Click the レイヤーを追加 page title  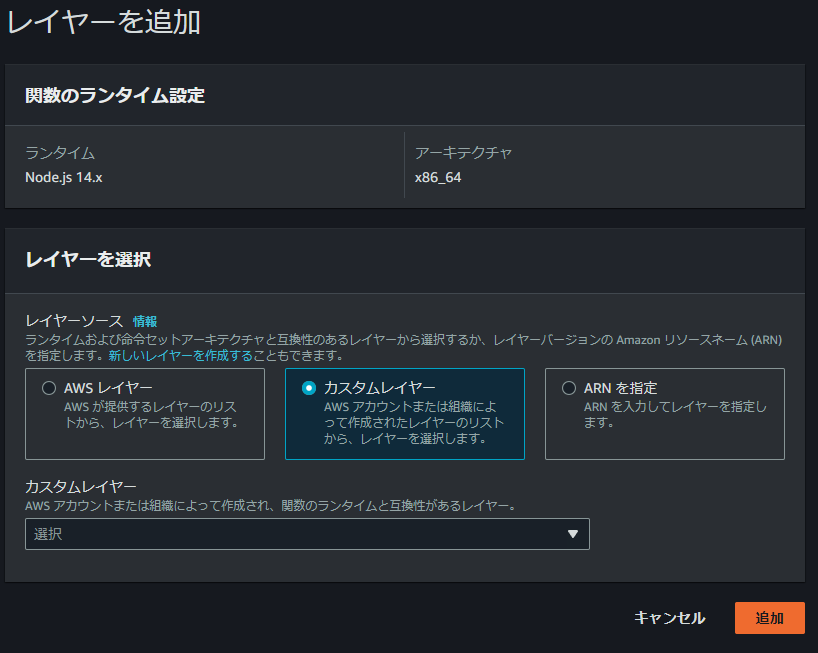pyautogui.click(x=103, y=22)
